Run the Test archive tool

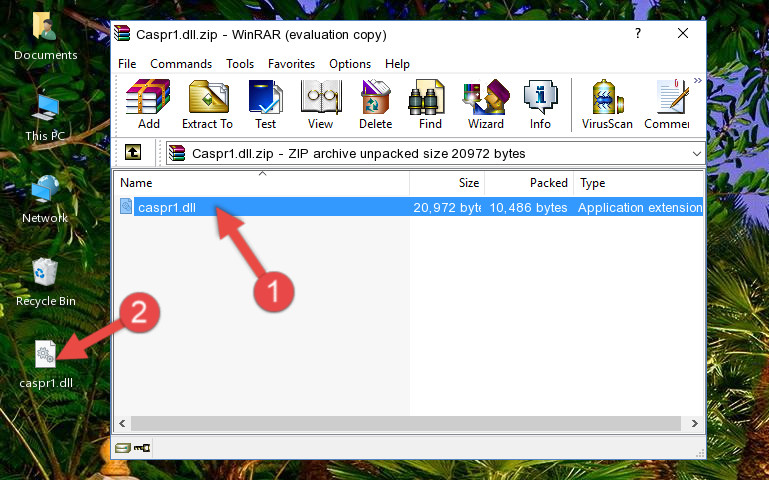pos(265,104)
